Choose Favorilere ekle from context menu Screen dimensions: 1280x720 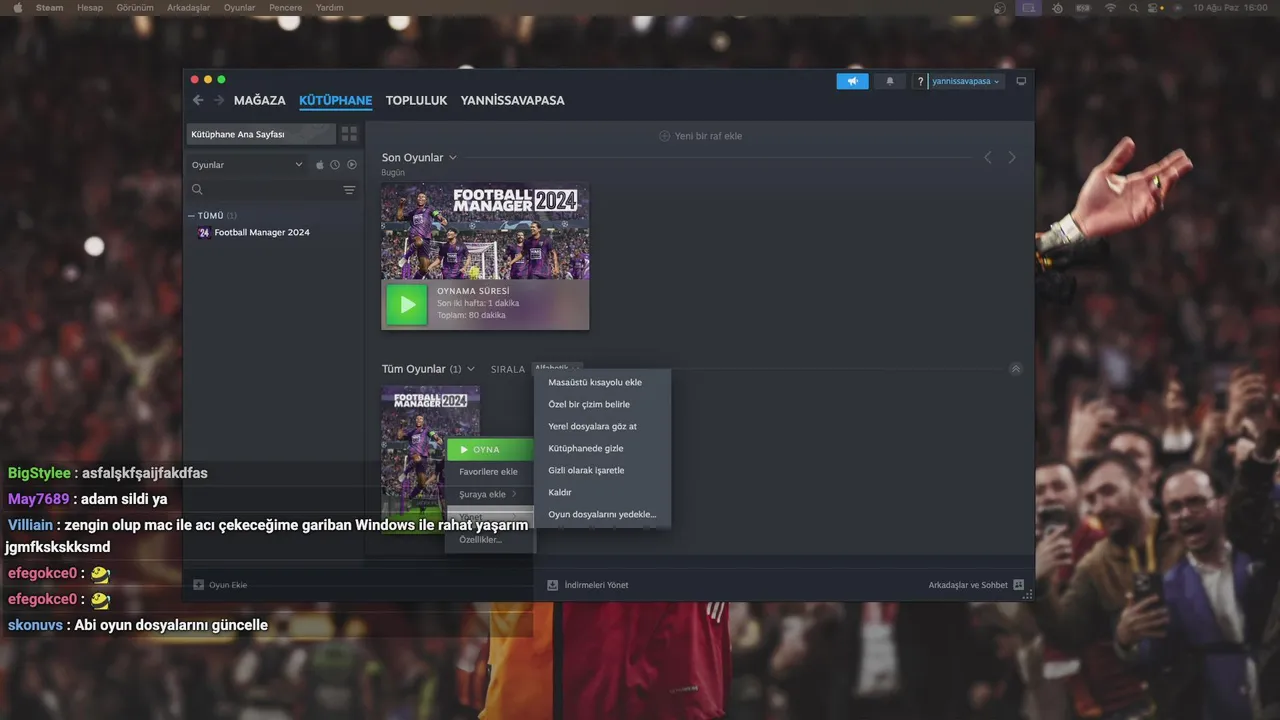(x=490, y=472)
